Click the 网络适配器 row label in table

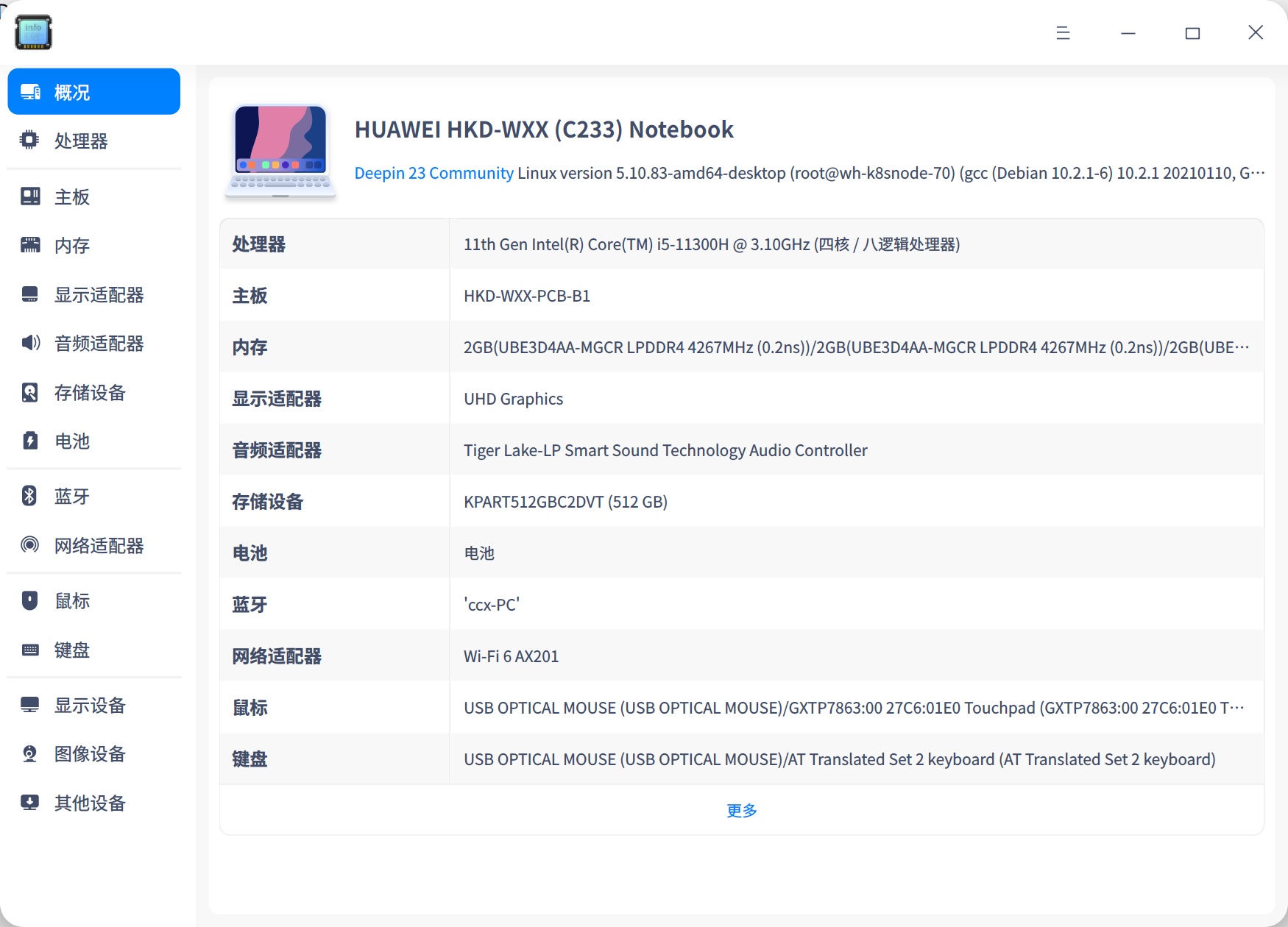click(277, 656)
